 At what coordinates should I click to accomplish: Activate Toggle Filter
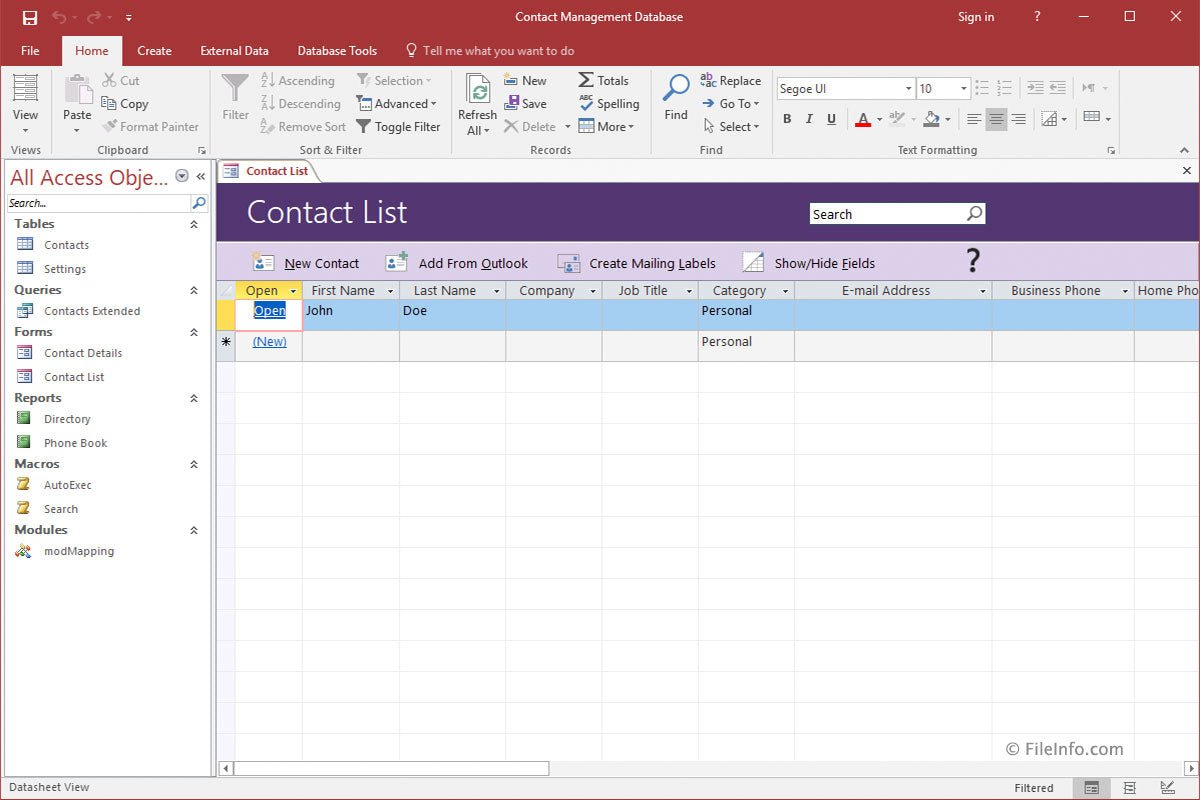click(x=399, y=126)
